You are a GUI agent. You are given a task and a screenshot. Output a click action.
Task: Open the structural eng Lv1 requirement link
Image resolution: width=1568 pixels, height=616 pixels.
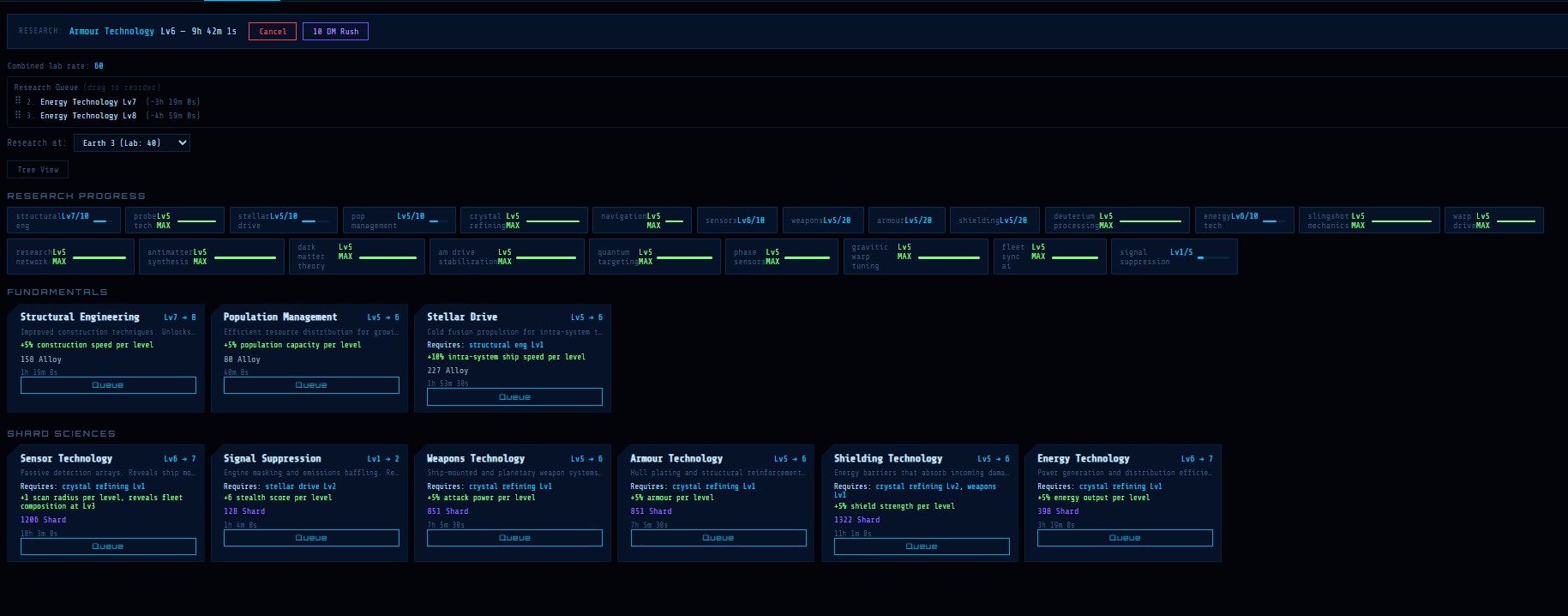coord(506,345)
